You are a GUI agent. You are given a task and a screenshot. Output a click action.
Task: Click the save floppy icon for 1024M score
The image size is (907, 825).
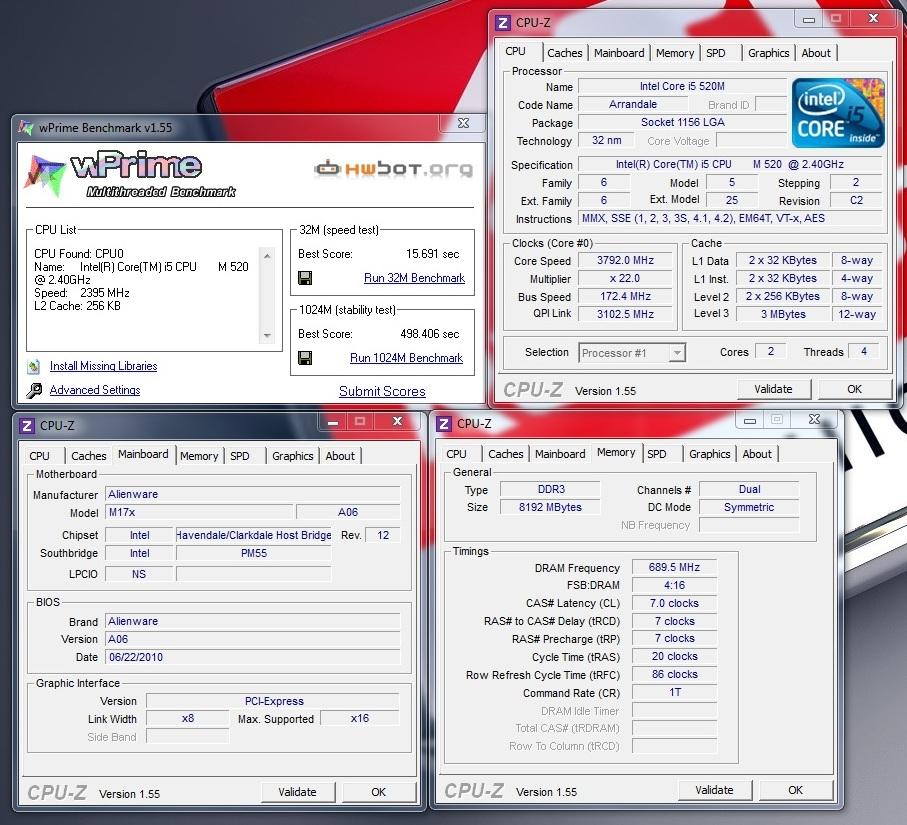[x=305, y=358]
